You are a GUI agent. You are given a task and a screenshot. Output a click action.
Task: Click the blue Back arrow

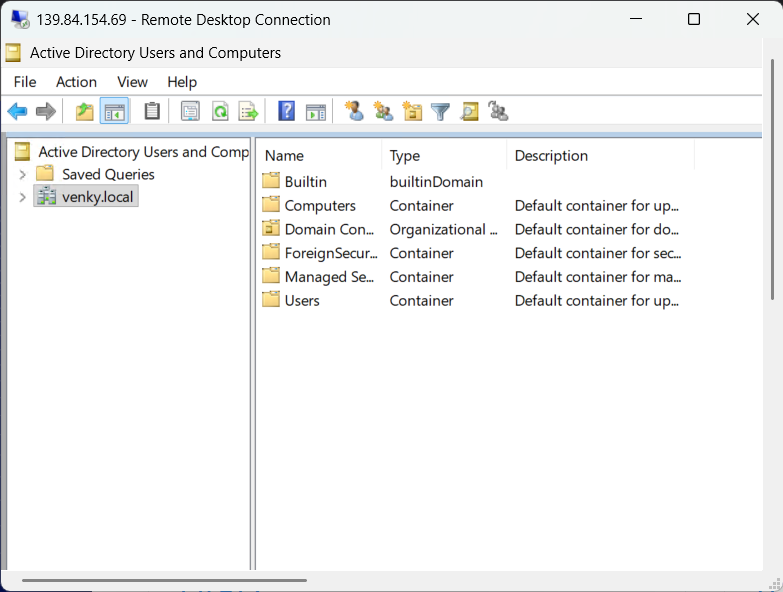tap(17, 111)
